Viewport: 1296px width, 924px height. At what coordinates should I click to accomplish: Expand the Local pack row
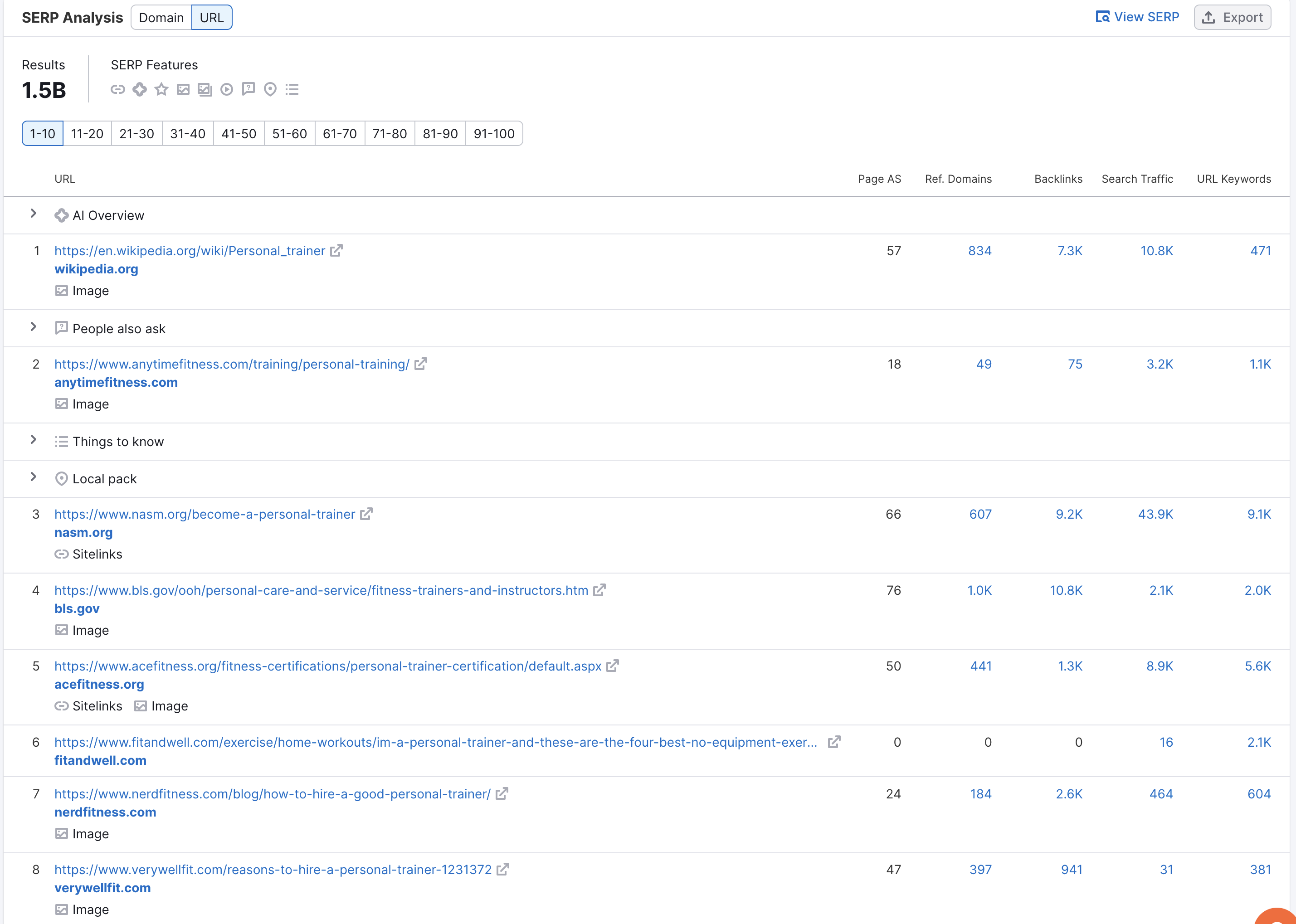pyautogui.click(x=34, y=477)
